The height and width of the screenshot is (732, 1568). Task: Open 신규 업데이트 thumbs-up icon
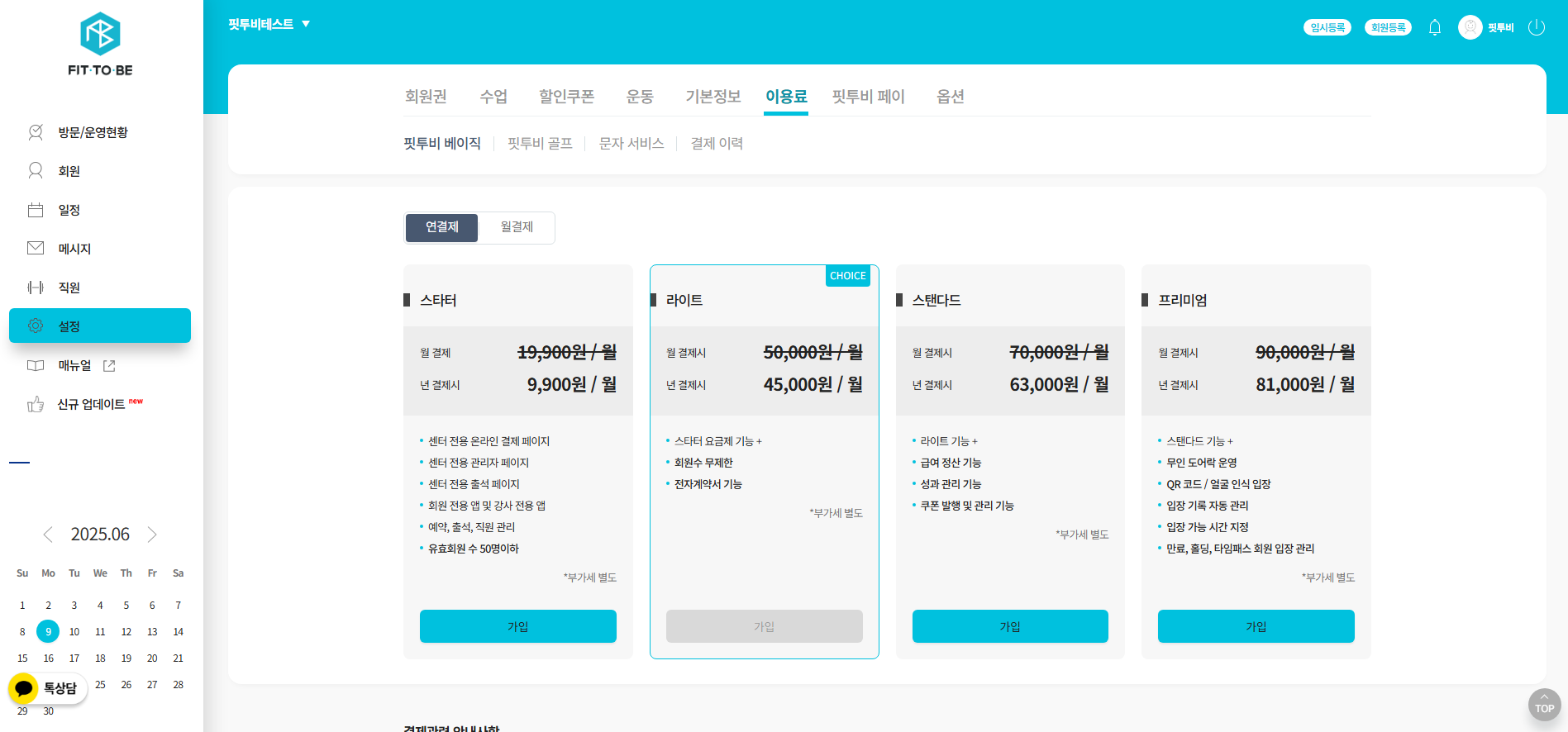pos(36,404)
